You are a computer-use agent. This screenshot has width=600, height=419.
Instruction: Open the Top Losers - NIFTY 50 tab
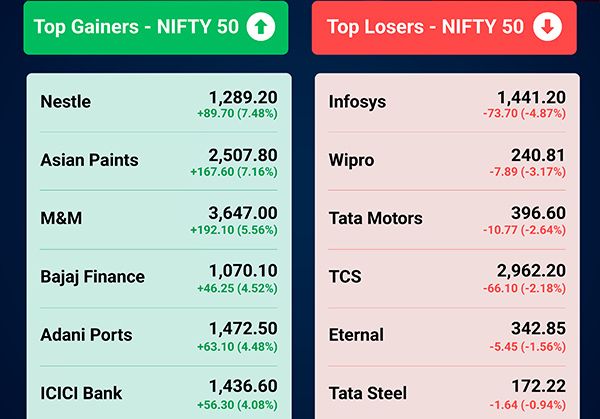pyautogui.click(x=425, y=27)
